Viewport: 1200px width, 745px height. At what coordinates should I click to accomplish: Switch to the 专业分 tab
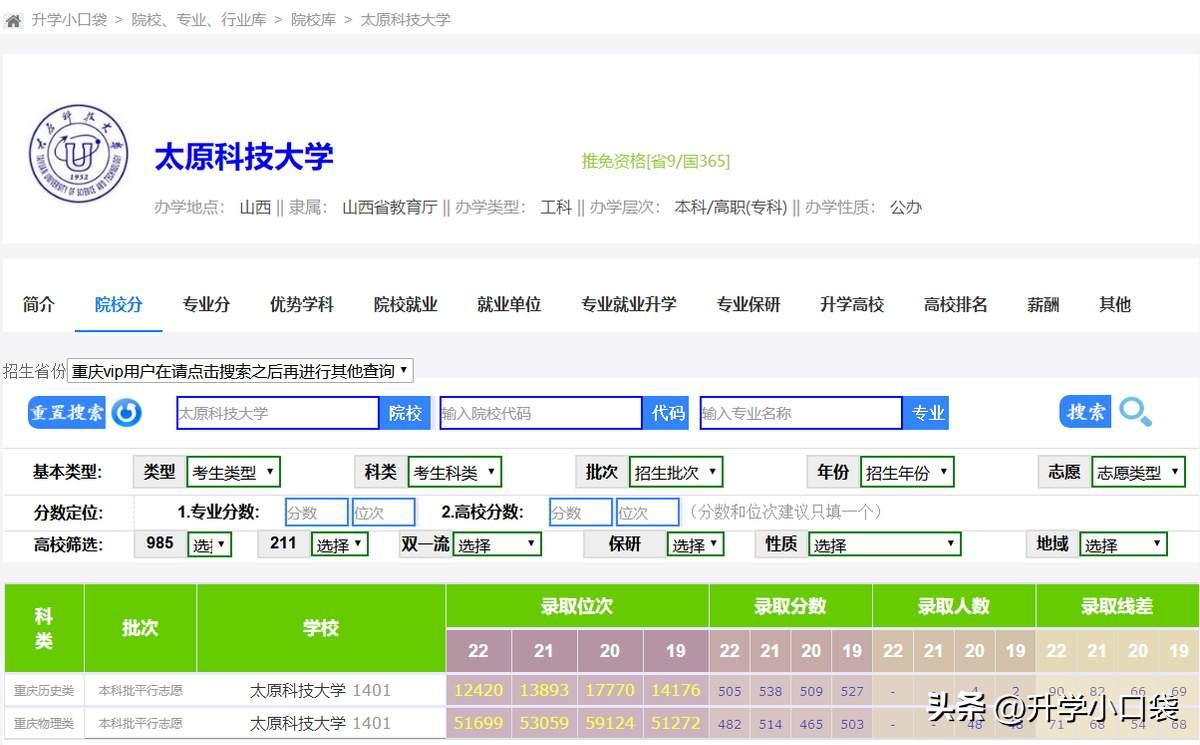[x=206, y=304]
